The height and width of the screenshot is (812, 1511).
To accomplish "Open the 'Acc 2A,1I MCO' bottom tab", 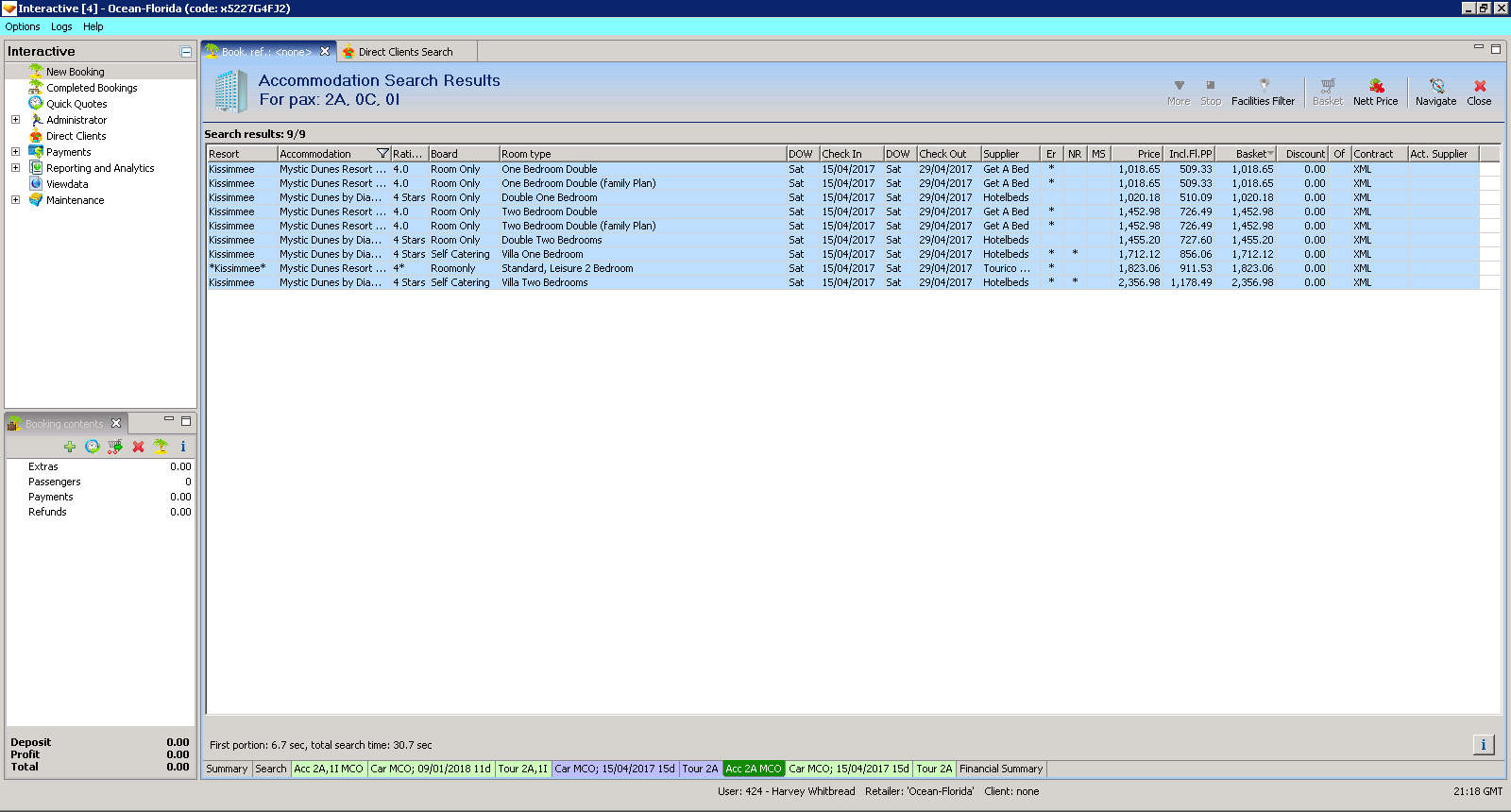I will (329, 769).
